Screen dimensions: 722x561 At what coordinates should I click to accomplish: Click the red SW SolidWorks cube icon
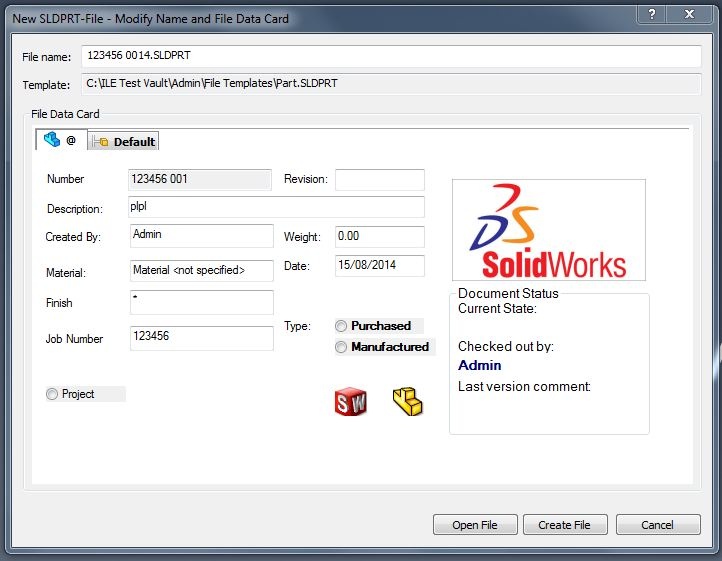point(350,402)
